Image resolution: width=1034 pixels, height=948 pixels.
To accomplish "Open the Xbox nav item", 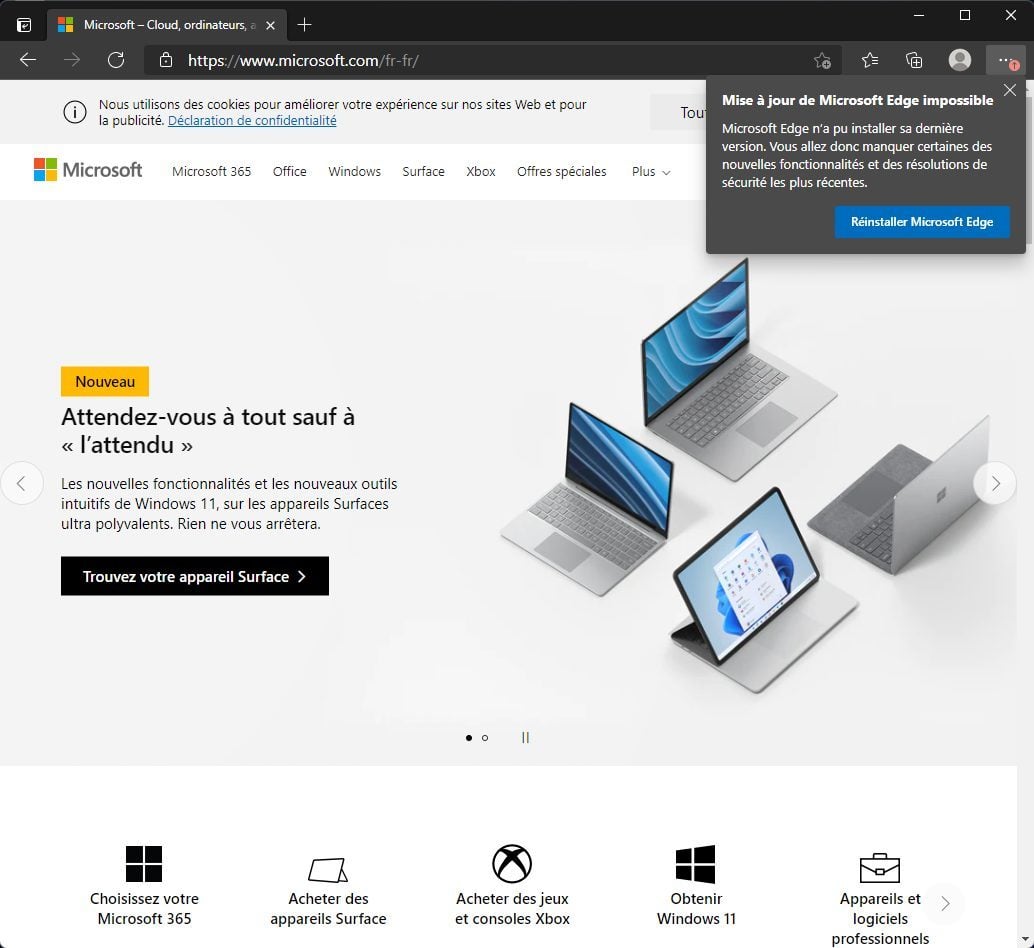I will click(x=481, y=171).
